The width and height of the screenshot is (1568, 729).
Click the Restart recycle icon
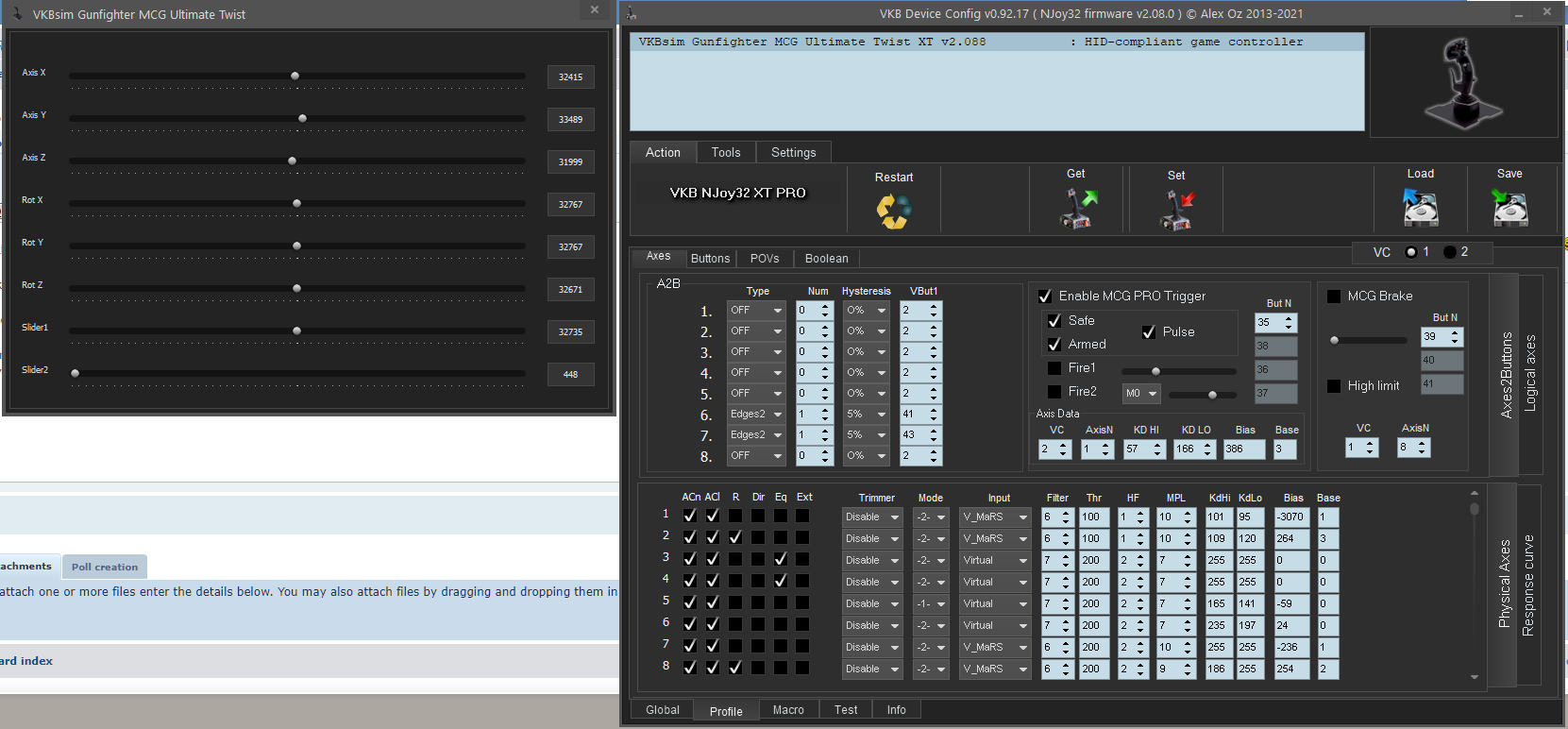click(894, 211)
